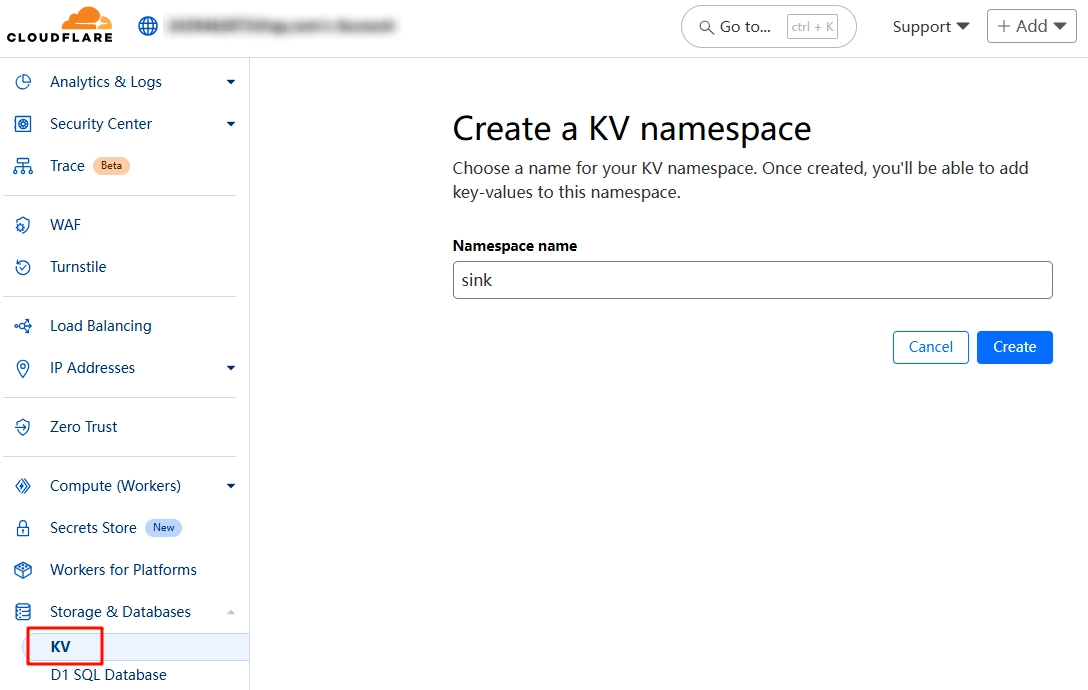Click the Beta badge next to Trace

(111, 166)
